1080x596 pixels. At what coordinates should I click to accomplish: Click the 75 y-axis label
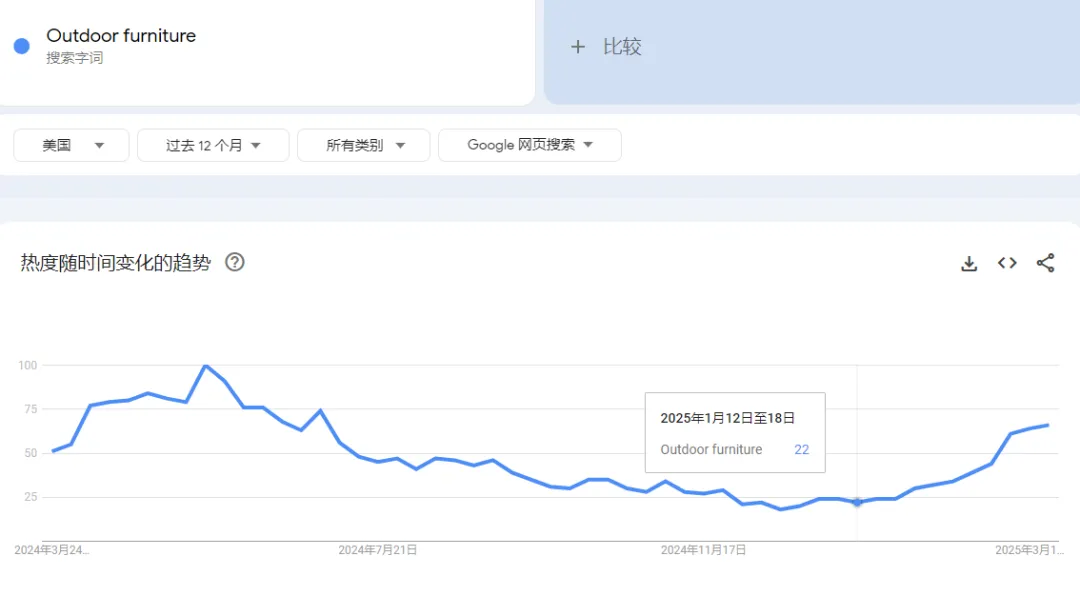[x=30, y=409]
